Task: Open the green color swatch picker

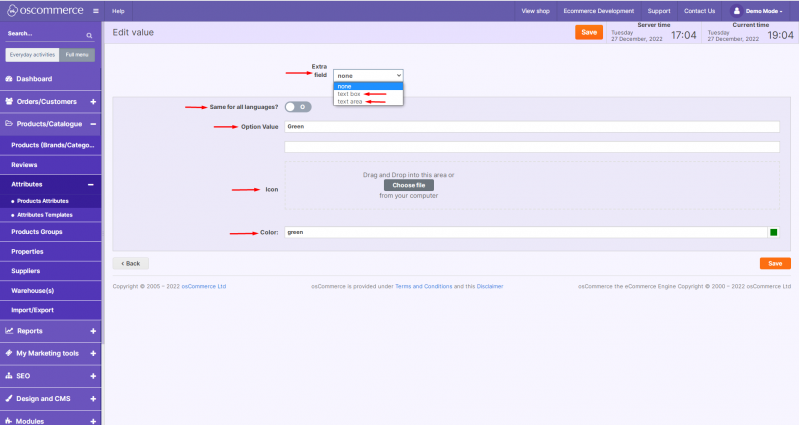Action: [774, 232]
